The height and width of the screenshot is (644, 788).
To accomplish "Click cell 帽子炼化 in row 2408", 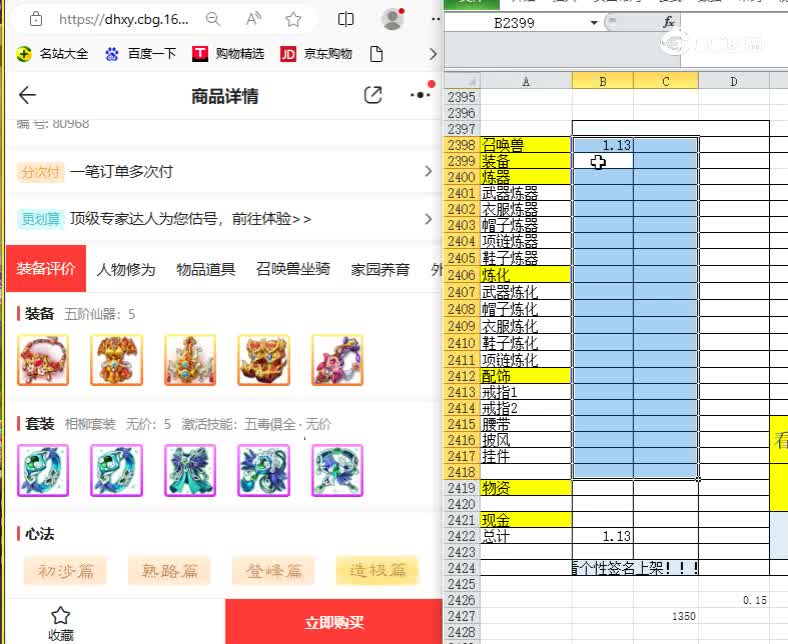I will [526, 308].
